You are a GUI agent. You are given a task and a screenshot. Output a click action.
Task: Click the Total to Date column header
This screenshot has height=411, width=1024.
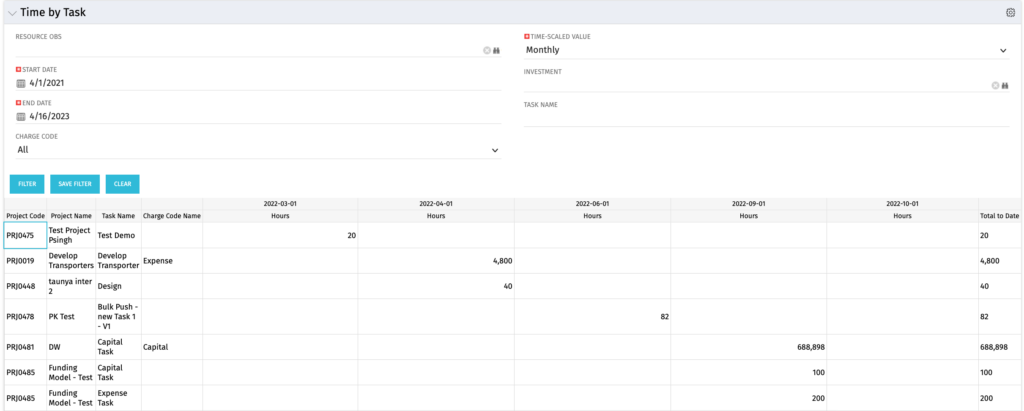(998, 216)
